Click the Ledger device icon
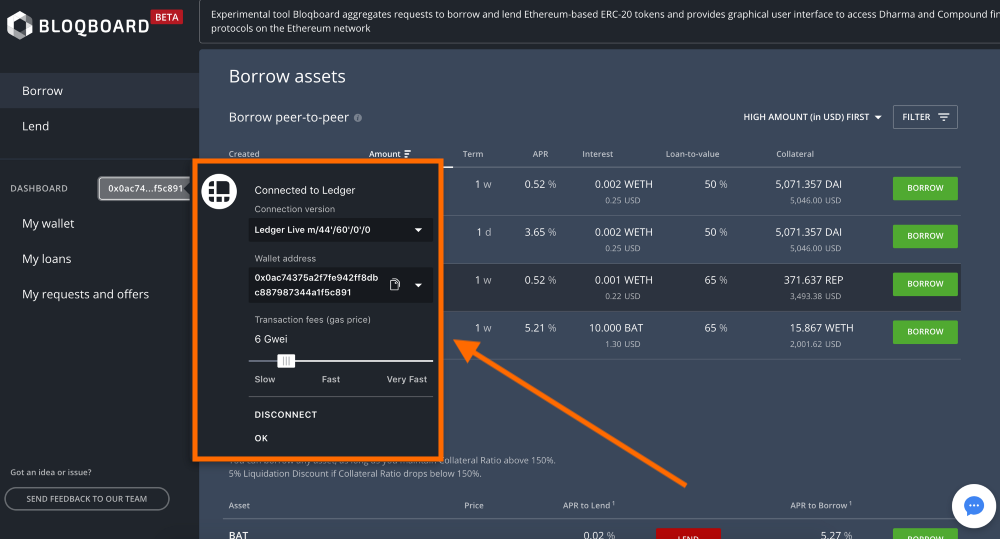This screenshot has width=1000, height=539. click(219, 191)
